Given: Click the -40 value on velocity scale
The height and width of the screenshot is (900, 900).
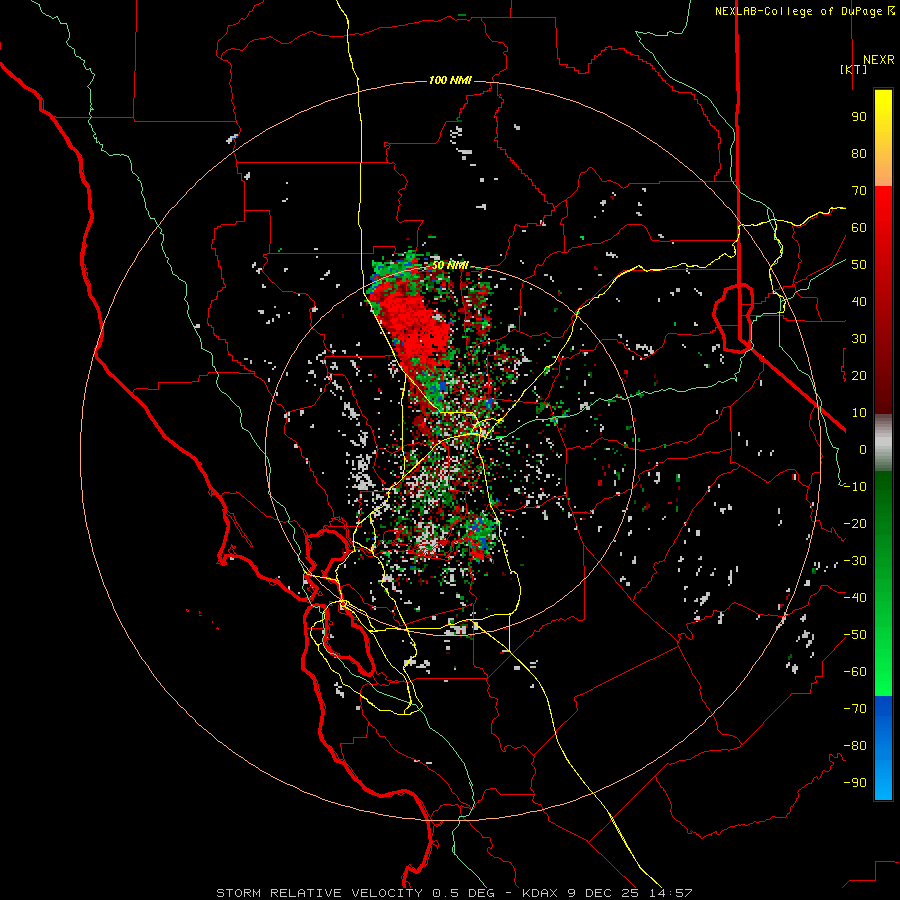Looking at the screenshot, I should click(x=855, y=598).
